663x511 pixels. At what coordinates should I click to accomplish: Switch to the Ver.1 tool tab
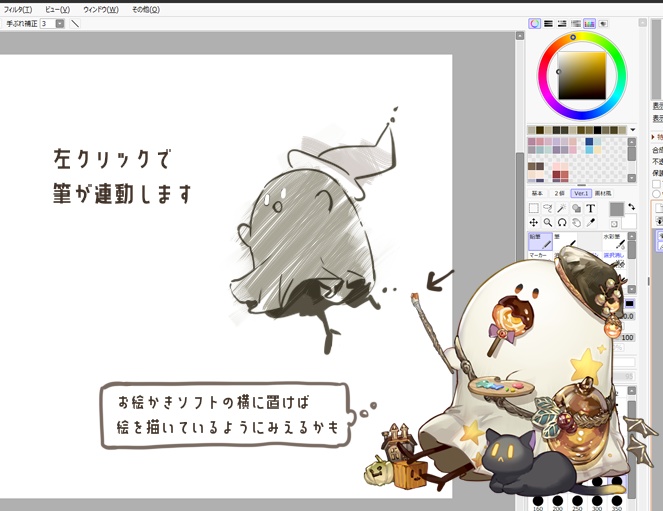pyautogui.click(x=581, y=193)
